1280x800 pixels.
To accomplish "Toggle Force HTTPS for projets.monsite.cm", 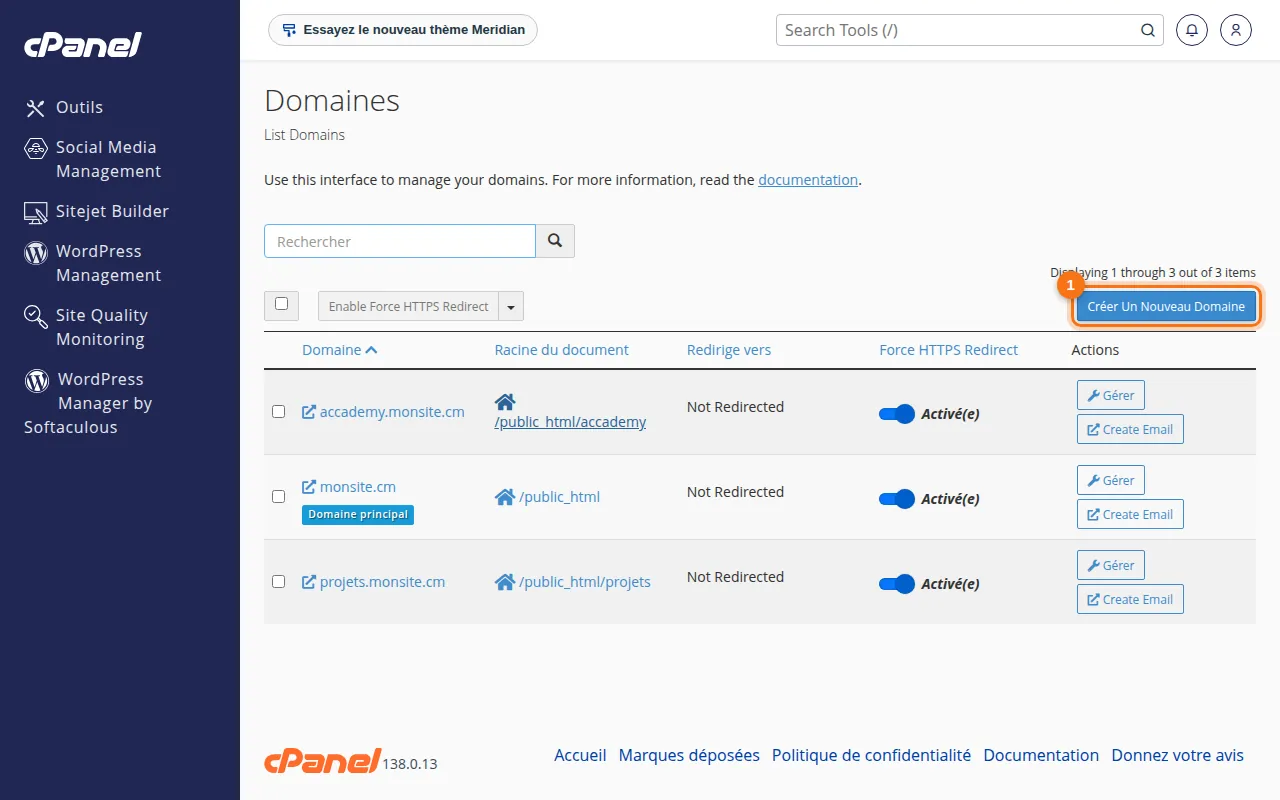I will 897,584.
